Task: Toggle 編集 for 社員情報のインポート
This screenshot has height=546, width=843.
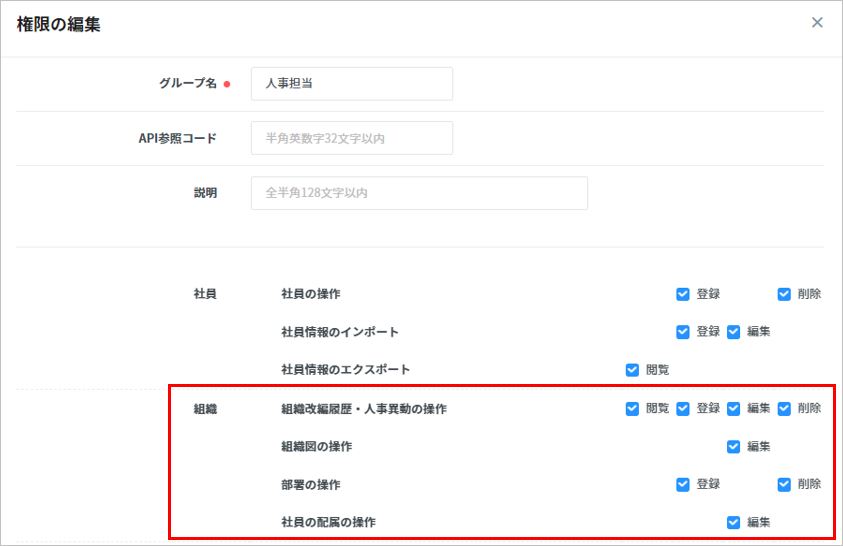Action: pos(733,331)
